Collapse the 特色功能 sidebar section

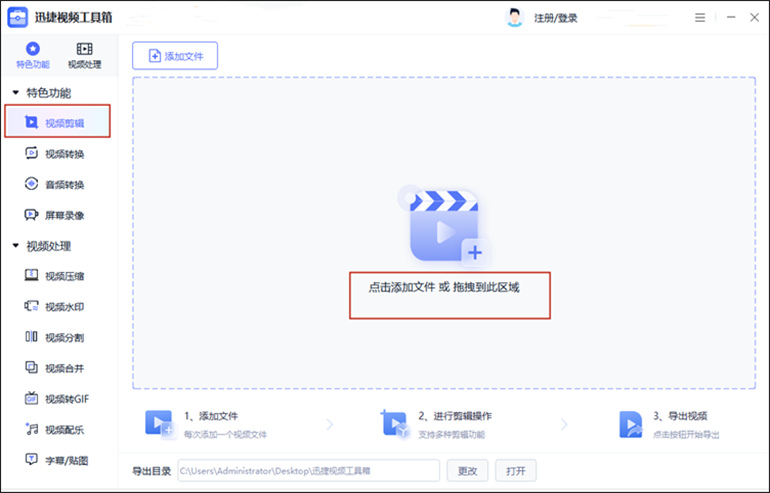(16, 92)
